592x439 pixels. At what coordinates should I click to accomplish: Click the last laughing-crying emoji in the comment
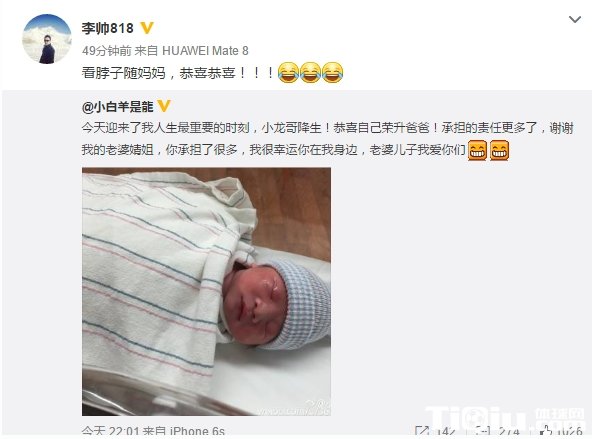tap(332, 72)
